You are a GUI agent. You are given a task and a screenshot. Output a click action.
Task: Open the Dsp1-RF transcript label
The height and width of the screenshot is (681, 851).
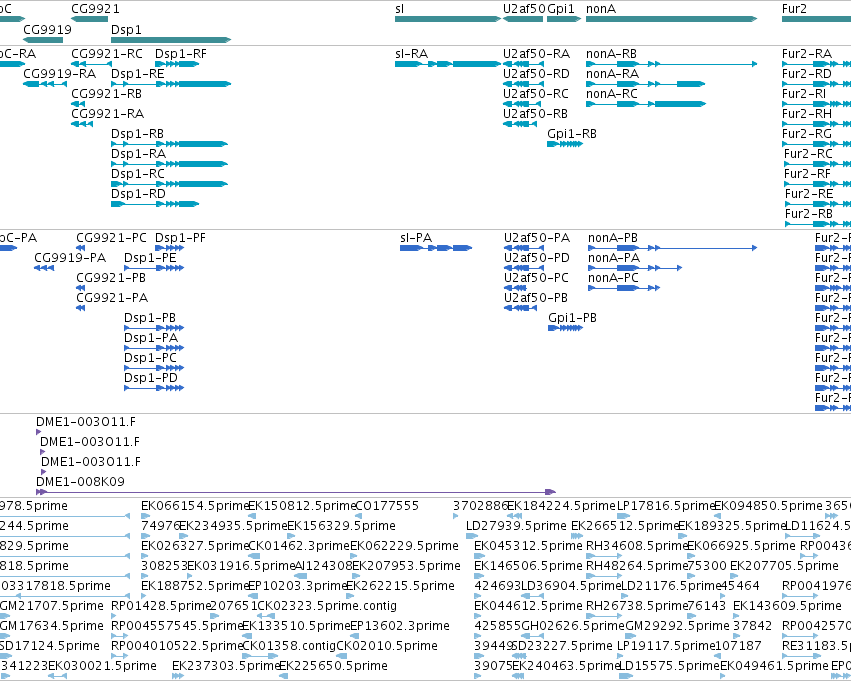pos(181,54)
